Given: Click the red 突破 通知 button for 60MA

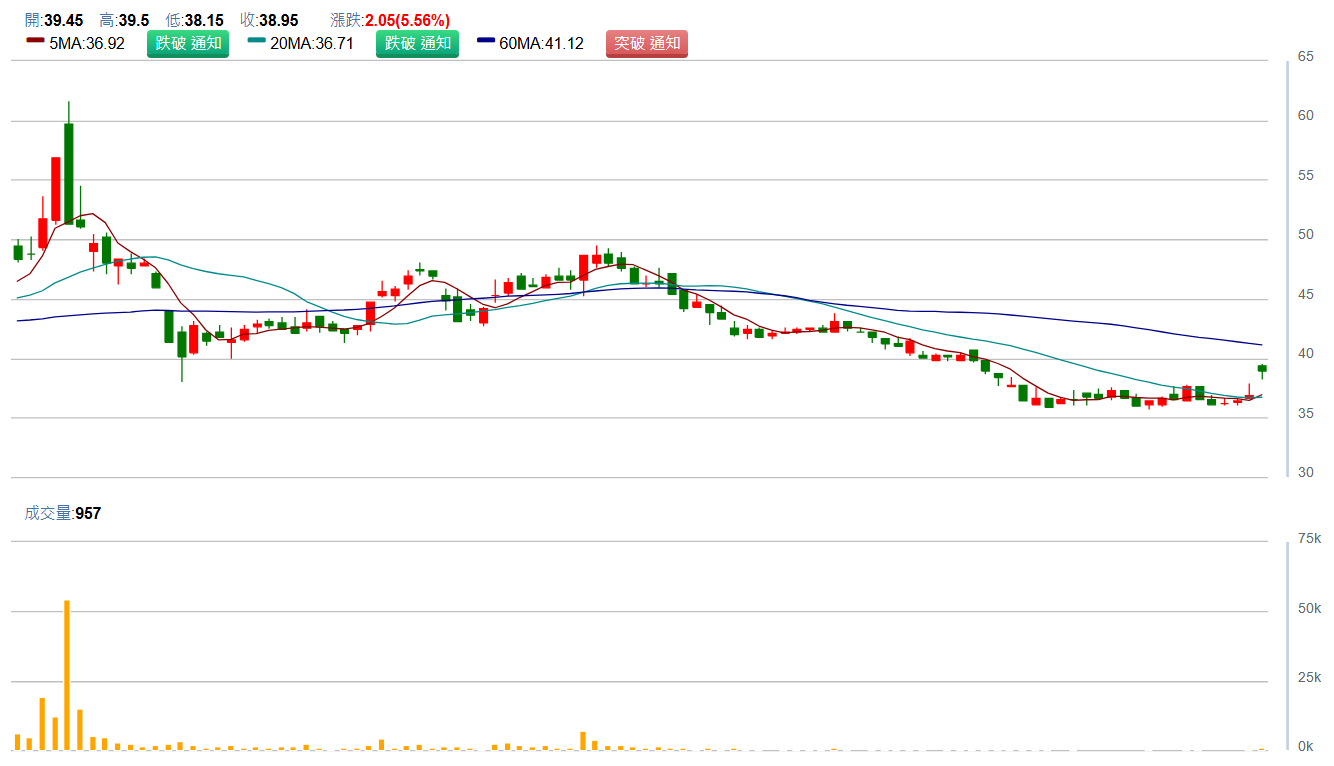Looking at the screenshot, I should coord(646,44).
